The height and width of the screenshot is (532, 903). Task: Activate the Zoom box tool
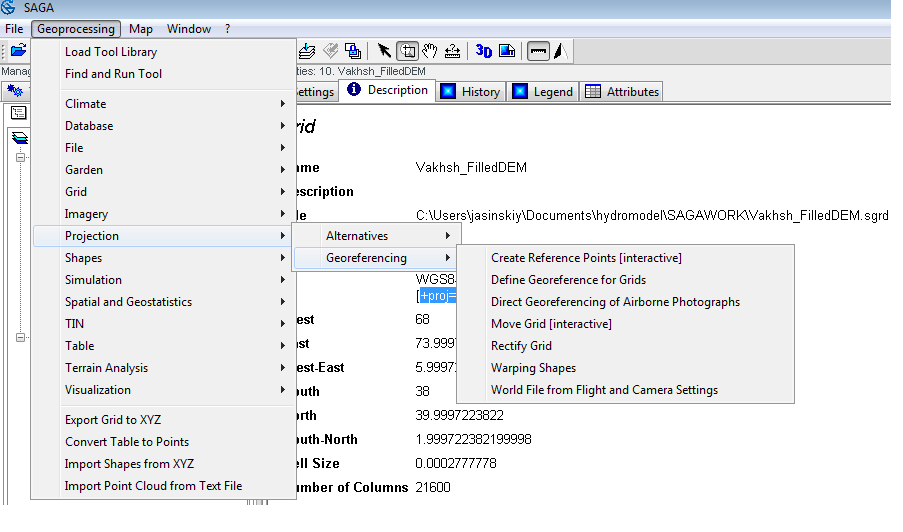click(x=407, y=51)
